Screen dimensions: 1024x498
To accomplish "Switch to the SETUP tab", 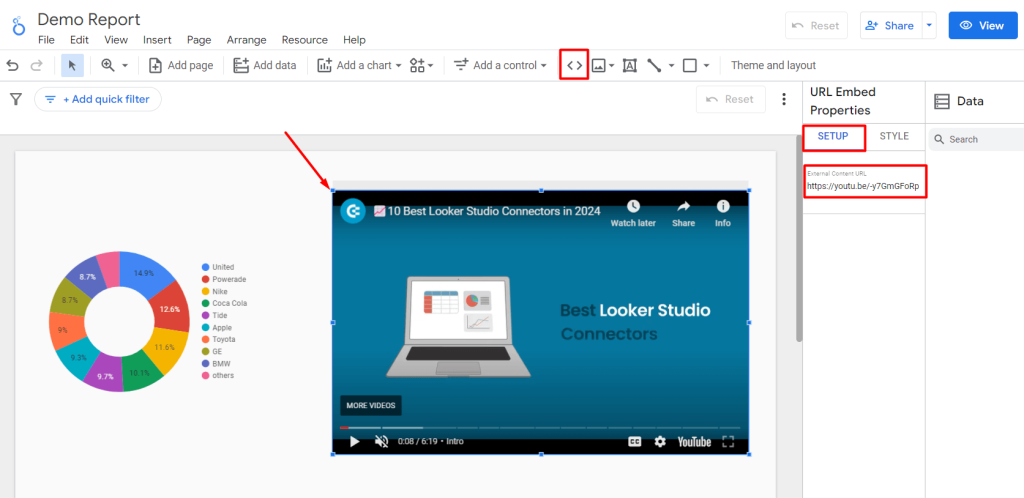I will (x=833, y=136).
